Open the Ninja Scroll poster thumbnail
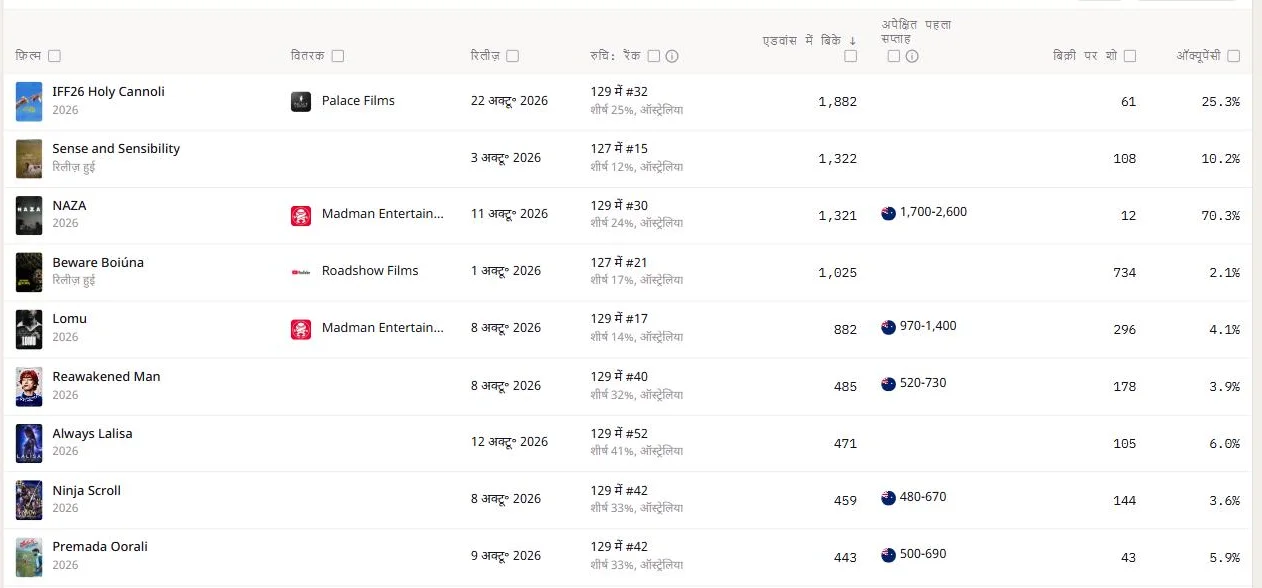 tap(29, 501)
